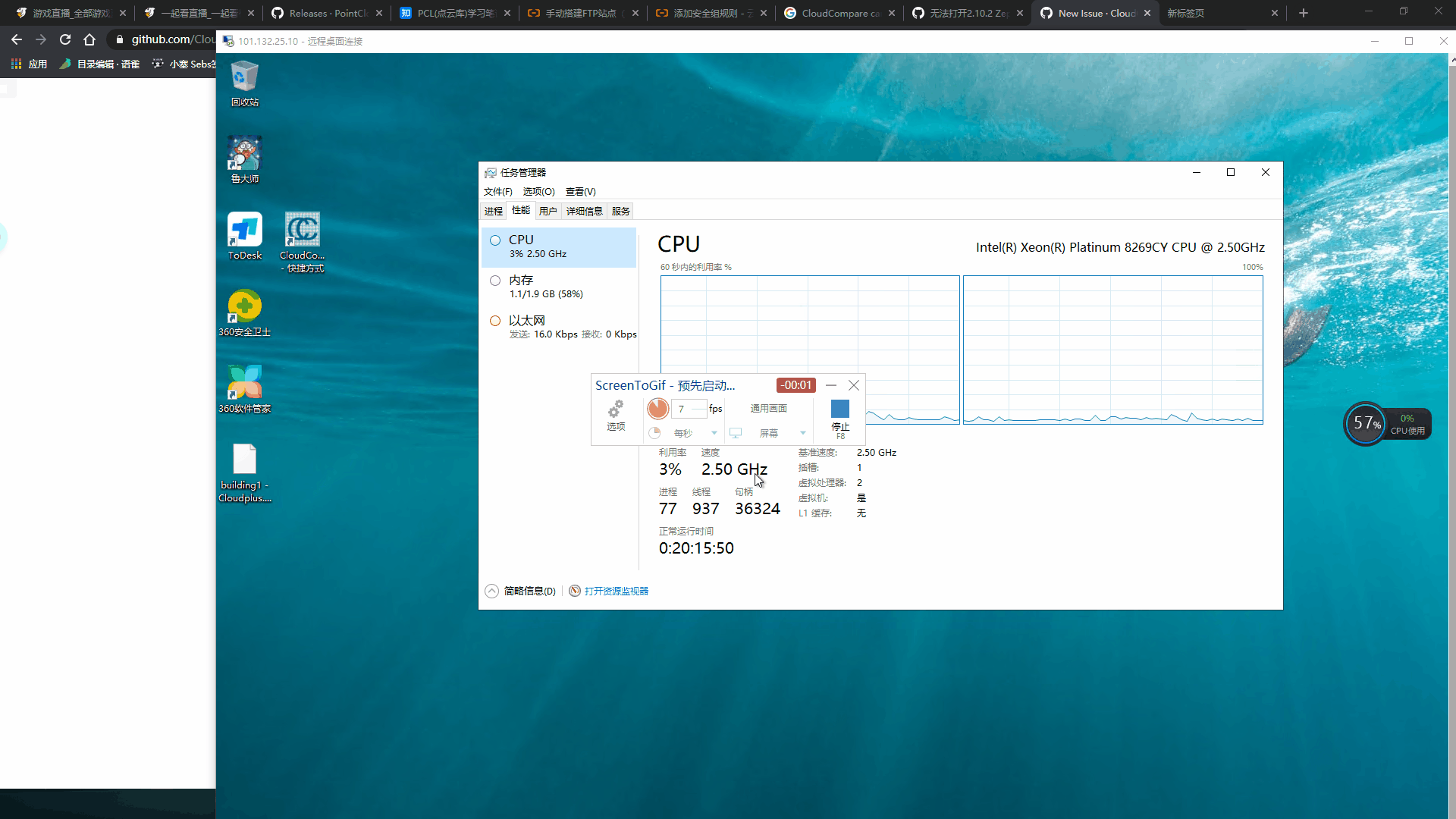1456x819 pixels.
Task: Open the 查看(V) menu in Task Manager
Action: (581, 192)
